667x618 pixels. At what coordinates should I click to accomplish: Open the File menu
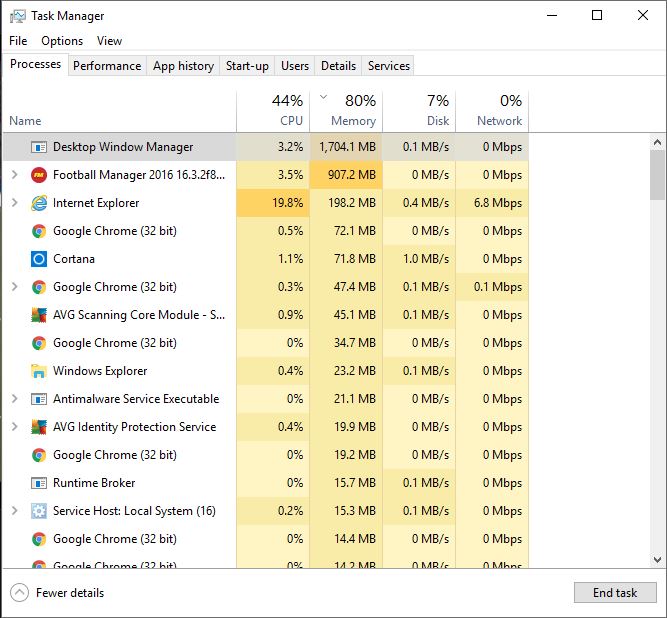click(x=18, y=41)
